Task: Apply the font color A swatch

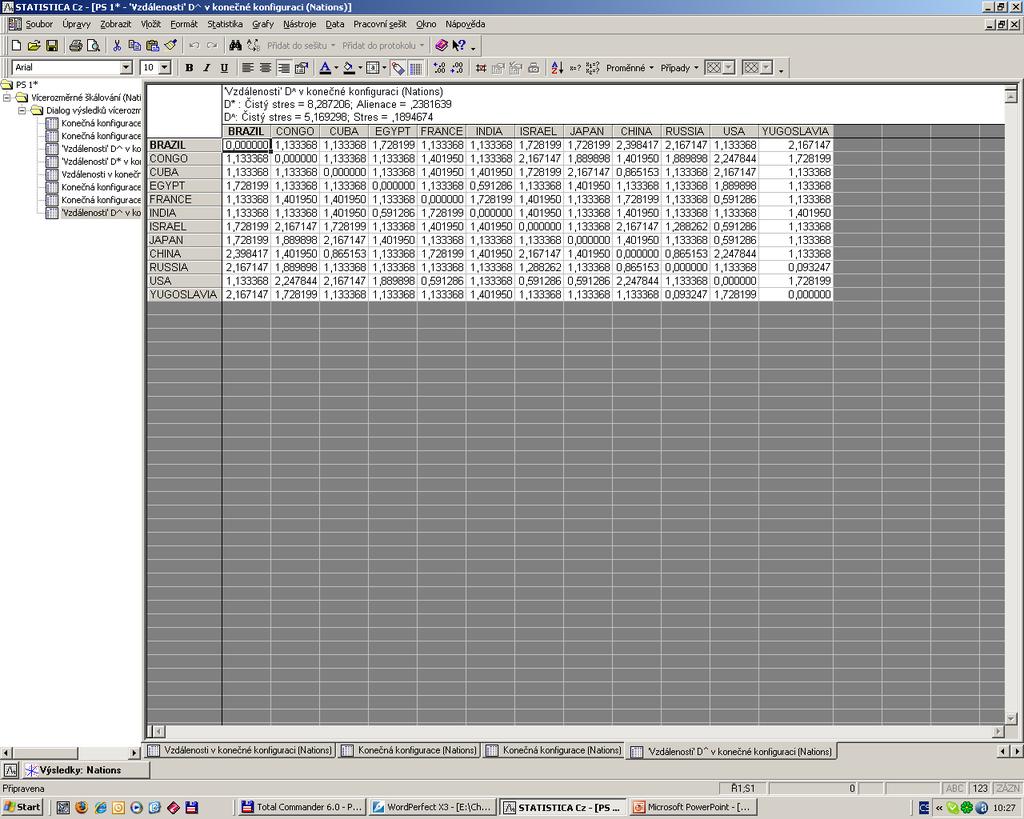Action: coord(325,67)
